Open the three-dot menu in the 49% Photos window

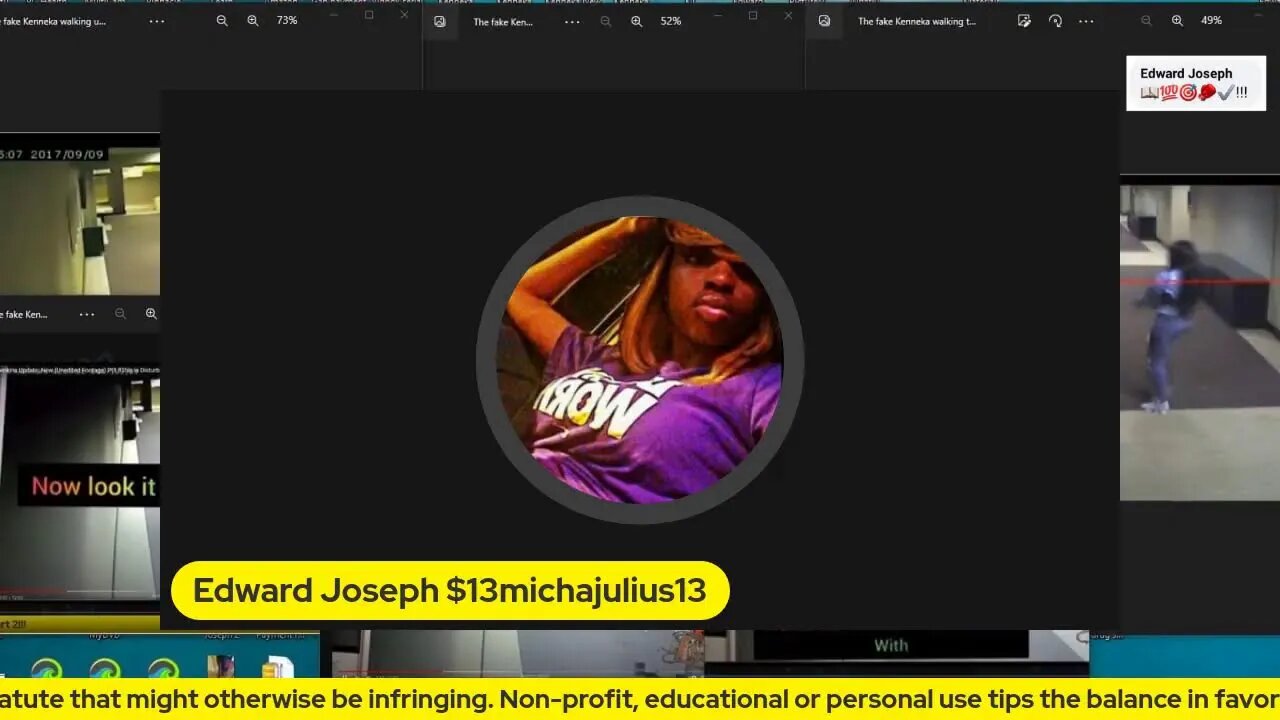tap(1086, 21)
